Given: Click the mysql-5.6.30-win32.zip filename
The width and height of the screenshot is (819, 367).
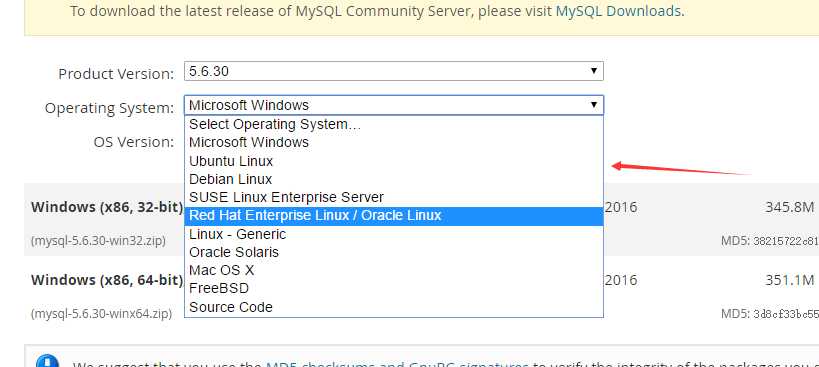Looking at the screenshot, I should 98,241.
